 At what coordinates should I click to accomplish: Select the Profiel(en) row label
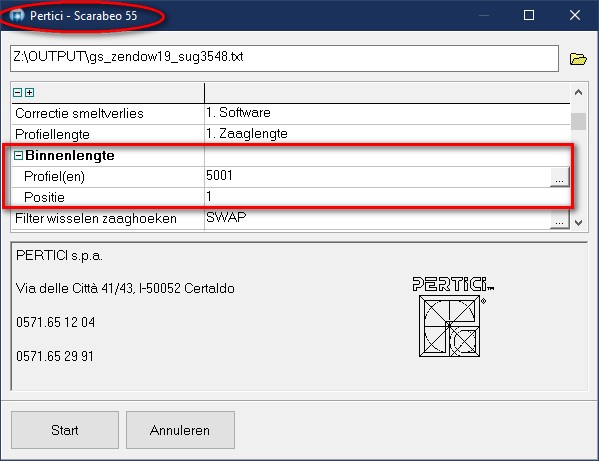pyautogui.click(x=54, y=176)
